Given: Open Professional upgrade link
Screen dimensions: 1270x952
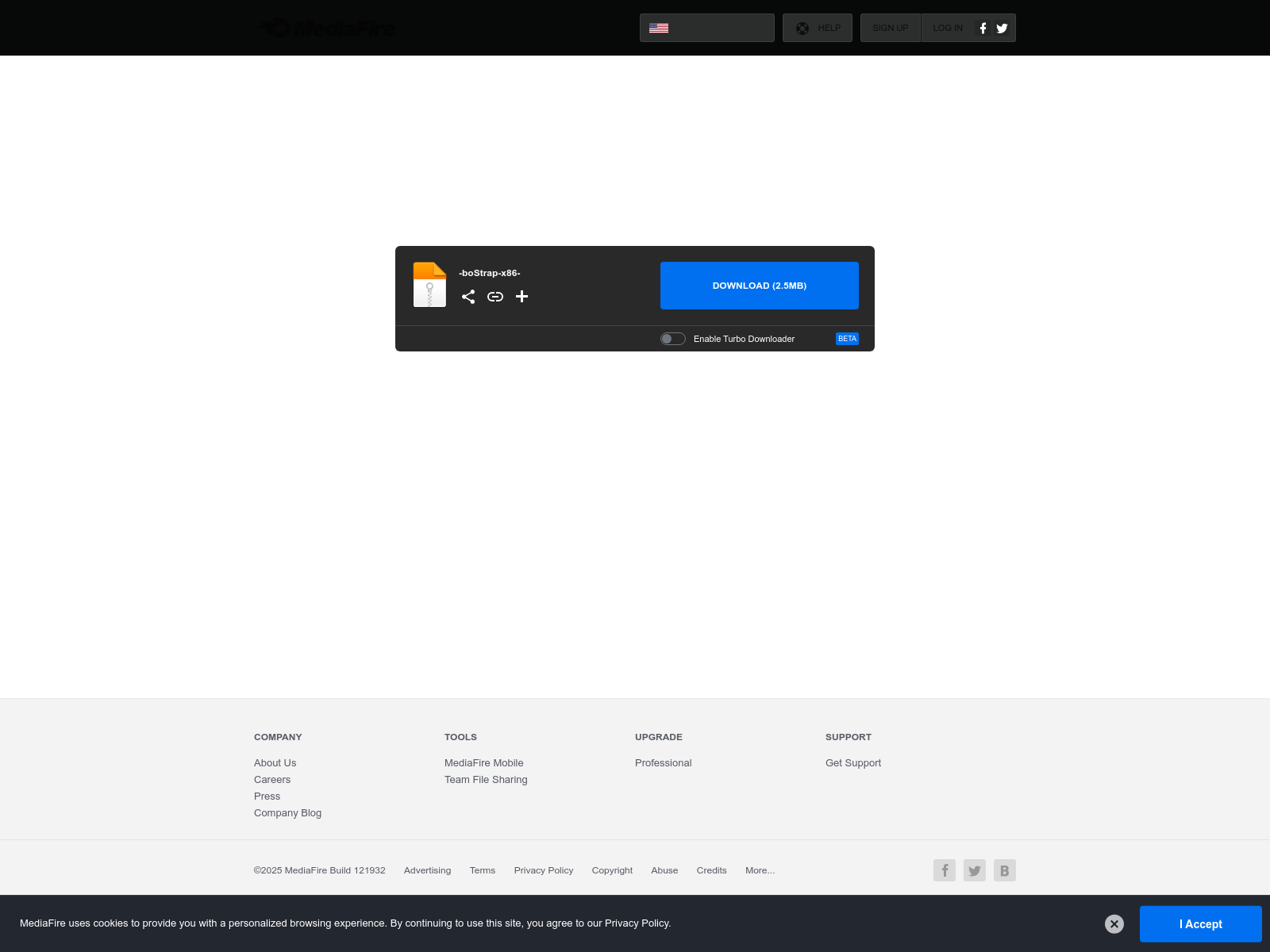Looking at the screenshot, I should click(664, 763).
